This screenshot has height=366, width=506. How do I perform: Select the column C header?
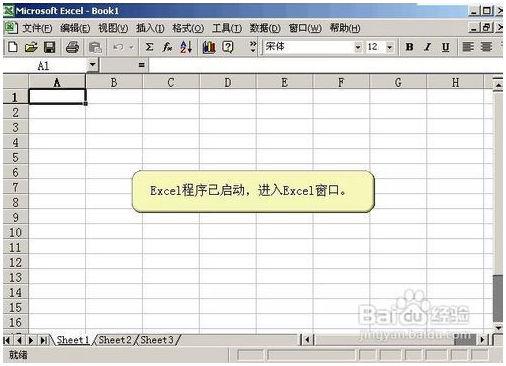[171, 82]
